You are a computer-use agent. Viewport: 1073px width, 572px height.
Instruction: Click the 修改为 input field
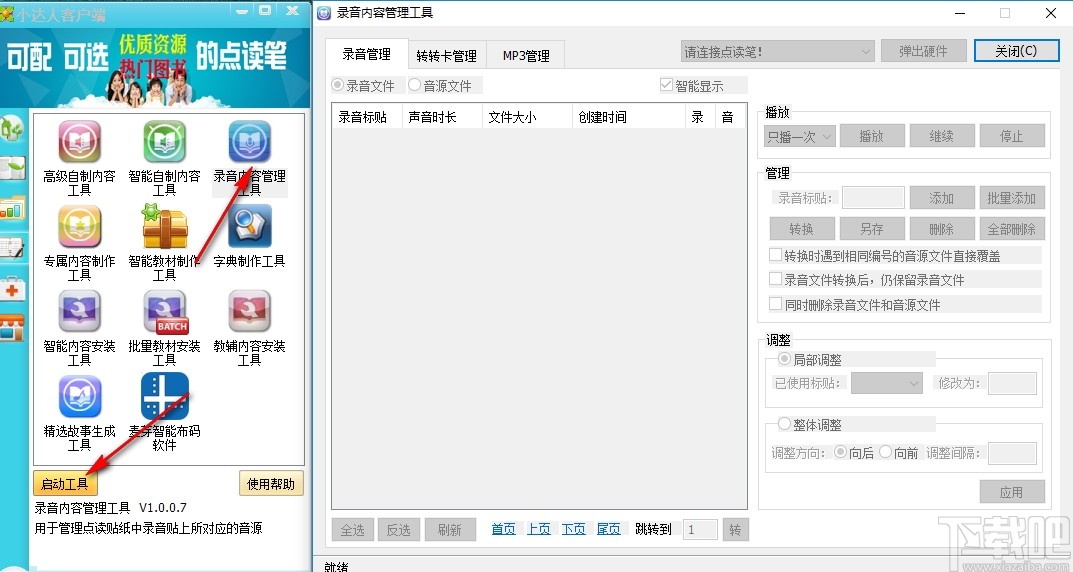click(x=1013, y=383)
